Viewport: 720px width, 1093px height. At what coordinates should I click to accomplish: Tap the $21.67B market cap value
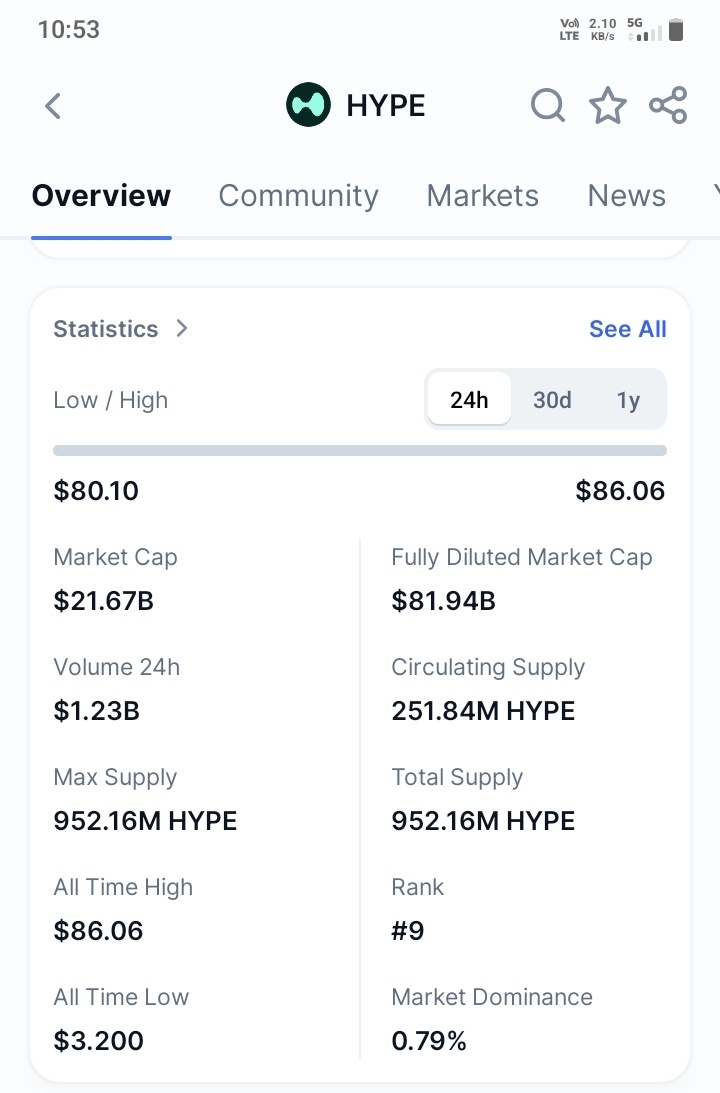pyautogui.click(x=104, y=601)
